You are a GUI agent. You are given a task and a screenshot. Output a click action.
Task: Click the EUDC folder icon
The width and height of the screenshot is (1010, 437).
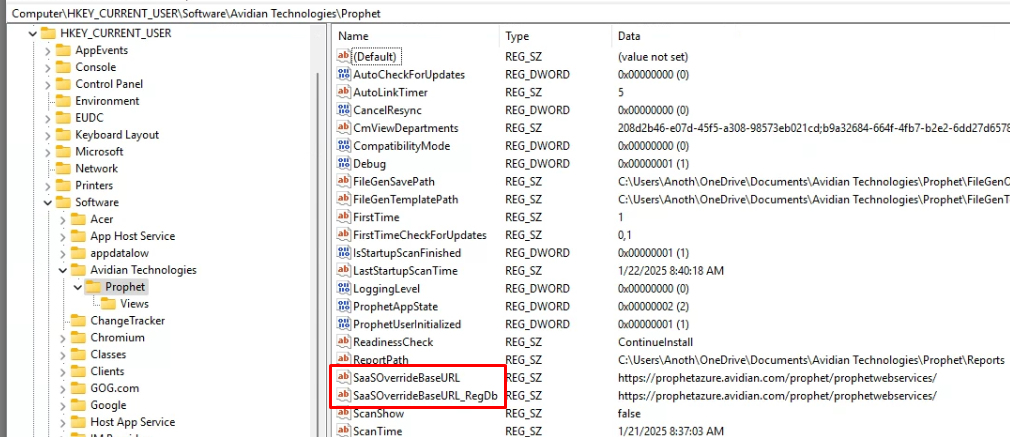pos(63,118)
